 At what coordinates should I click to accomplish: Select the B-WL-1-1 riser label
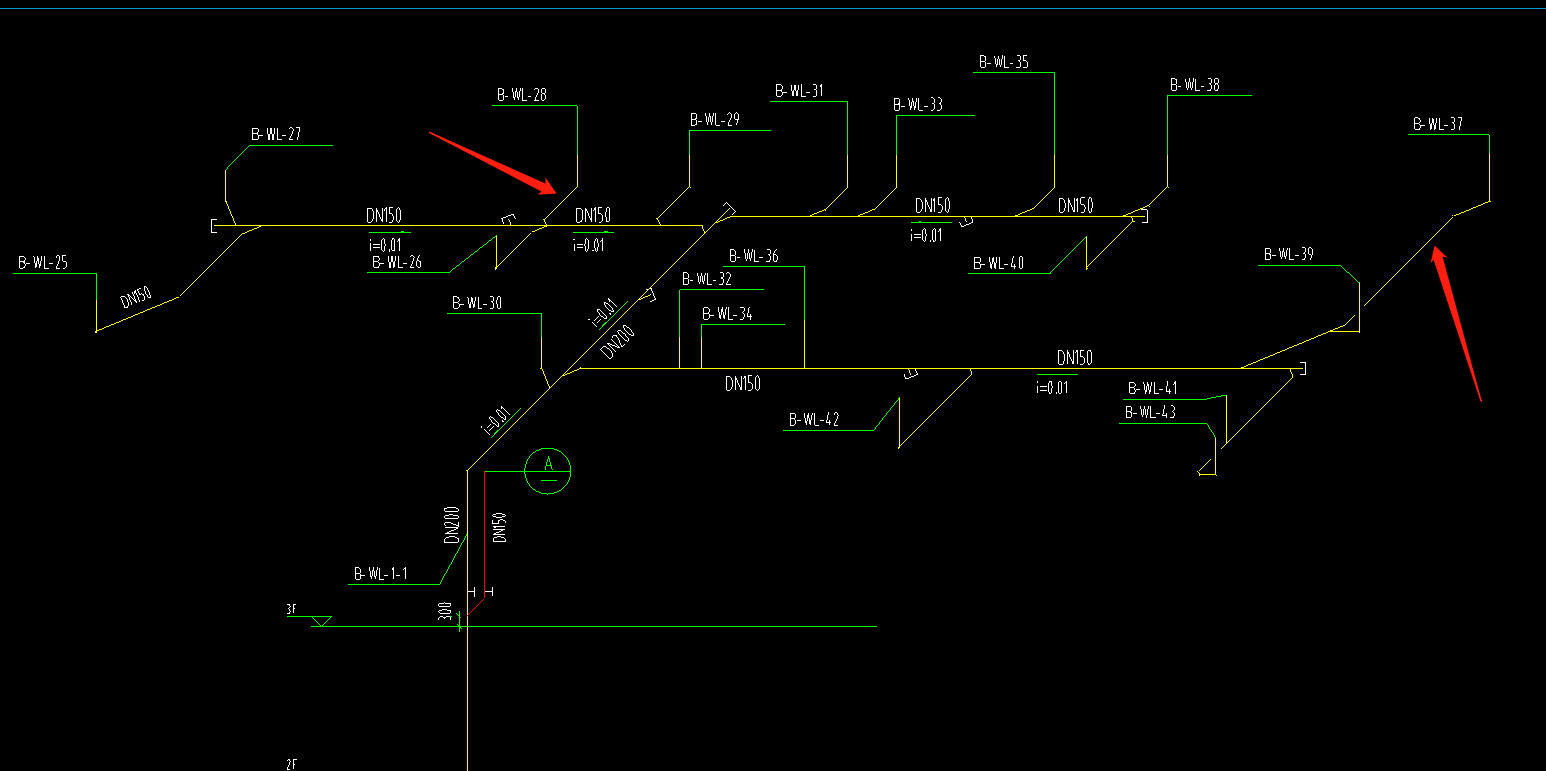pos(381,575)
